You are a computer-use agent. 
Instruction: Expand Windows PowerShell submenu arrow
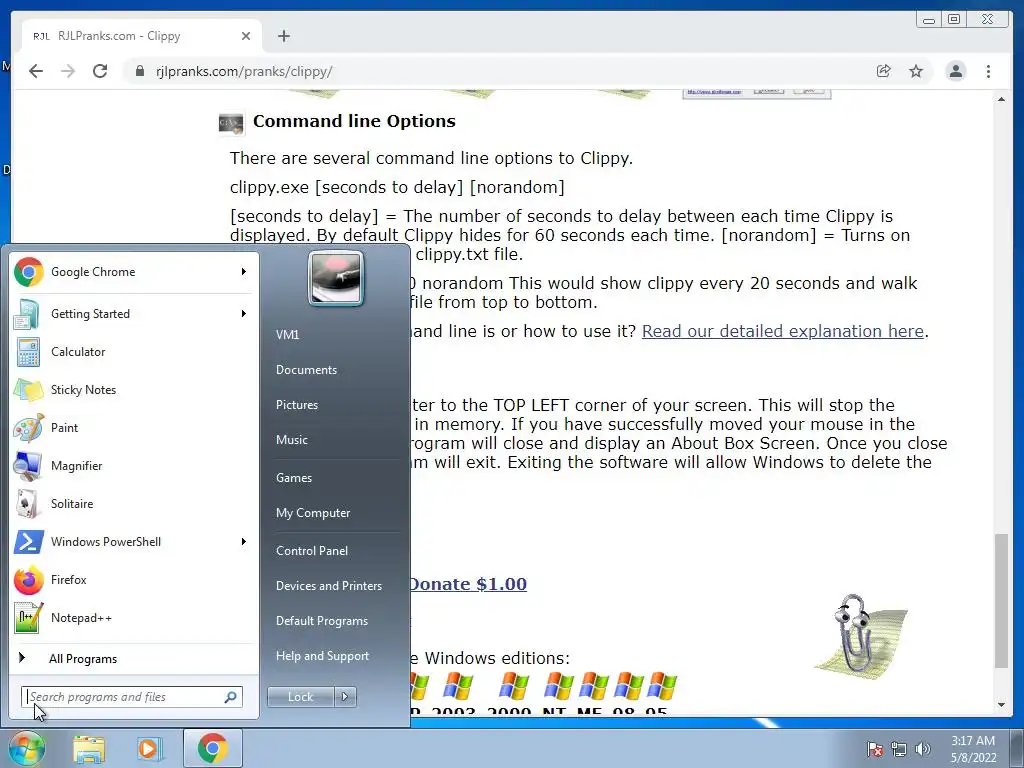click(244, 542)
